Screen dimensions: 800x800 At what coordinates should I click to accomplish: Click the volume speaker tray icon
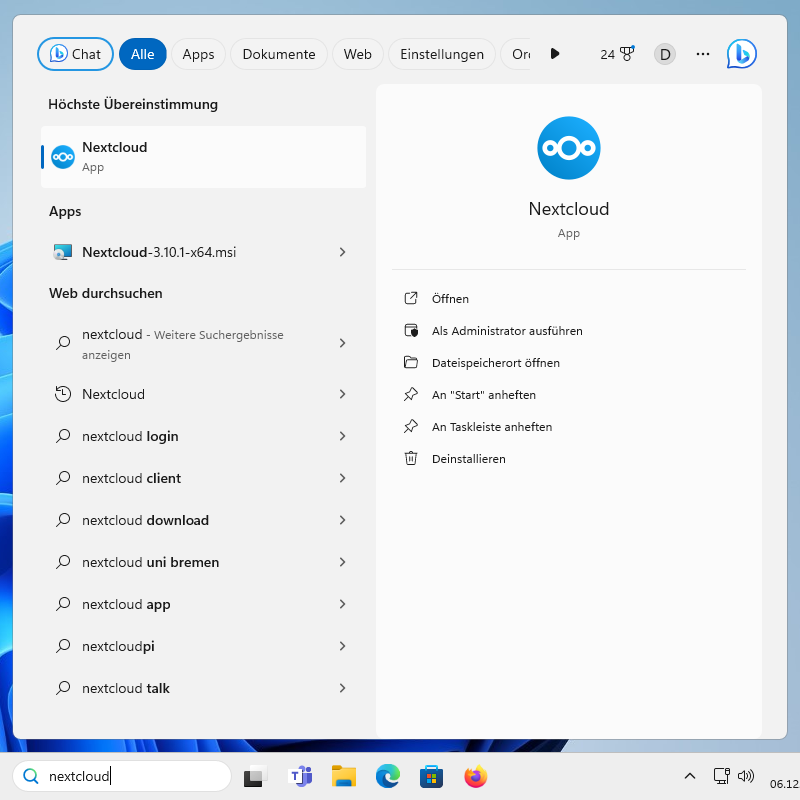point(745,776)
